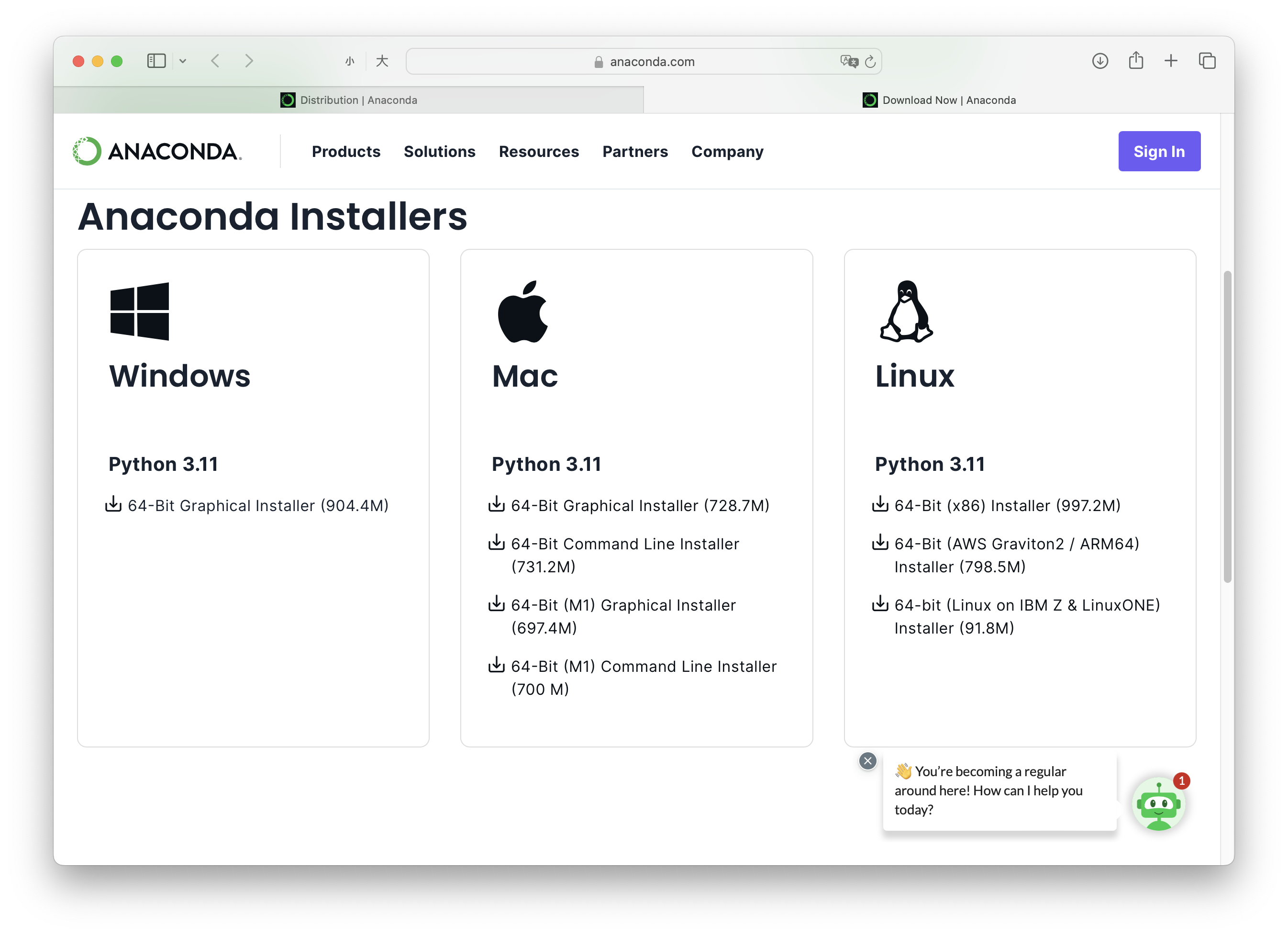Click download icon beside IBM Z installer
This screenshot has width=1288, height=936.
click(x=880, y=604)
